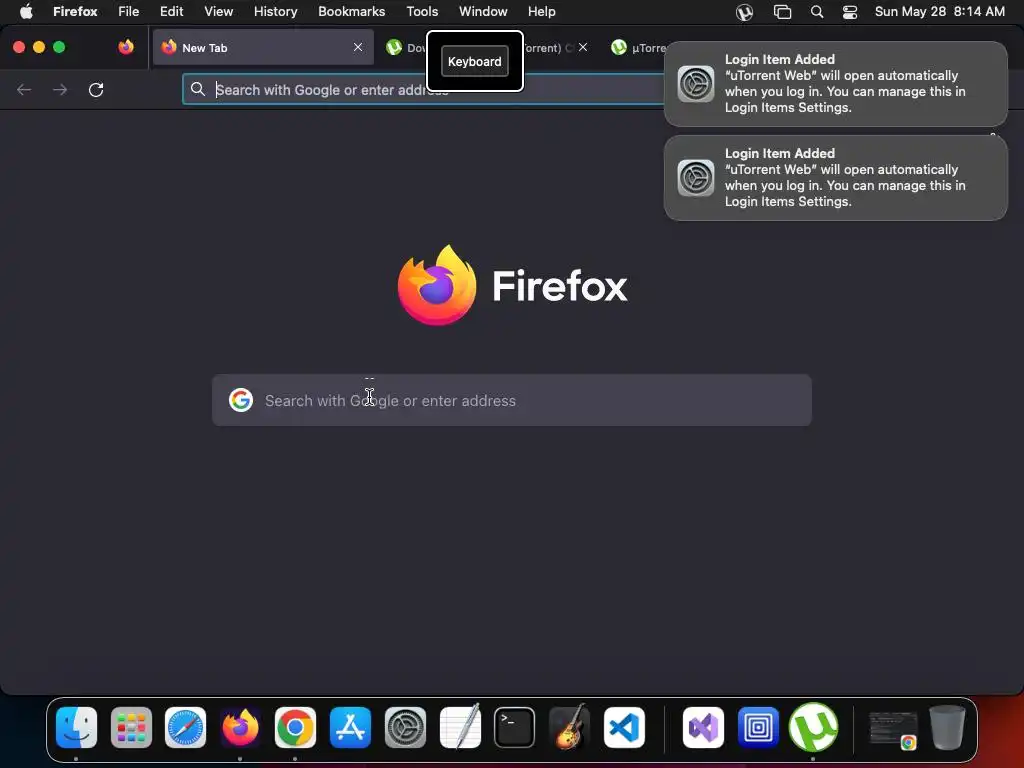Screen dimensions: 1024x768
Task: Open Control Center in menu bar
Action: 850,12
